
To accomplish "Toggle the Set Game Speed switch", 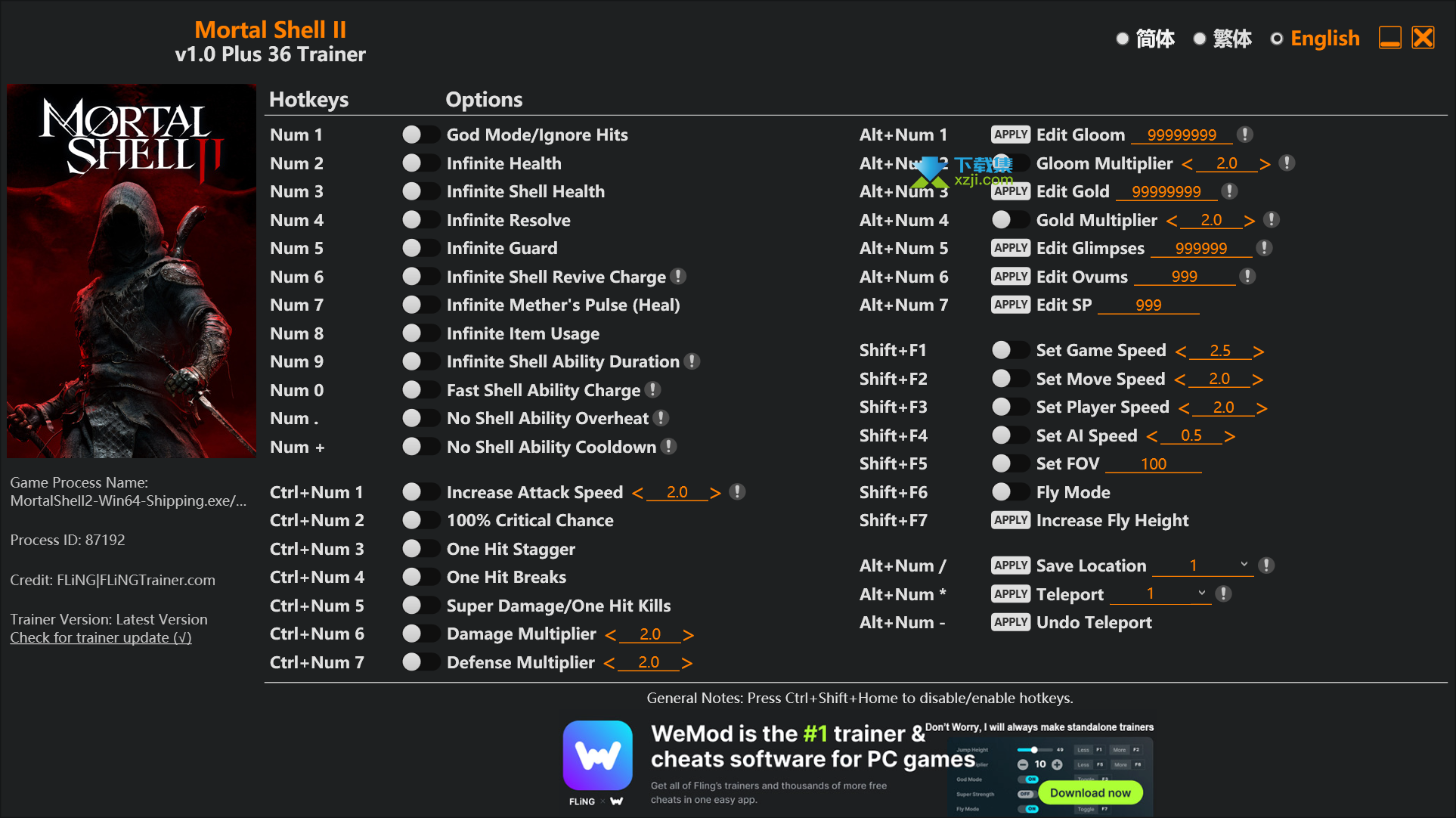I will point(1010,350).
